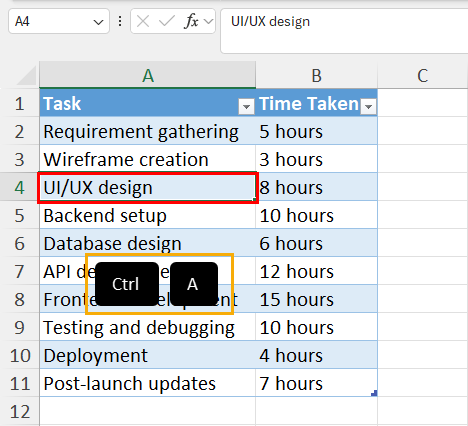Select the Database design cell
Screen dimensions: 468x426
pos(148,243)
